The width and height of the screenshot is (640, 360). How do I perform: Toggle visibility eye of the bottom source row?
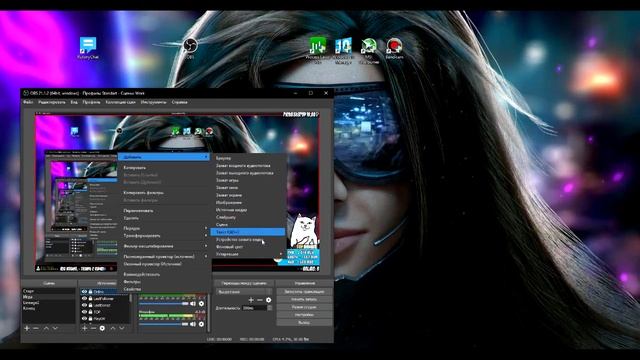tap(84, 318)
